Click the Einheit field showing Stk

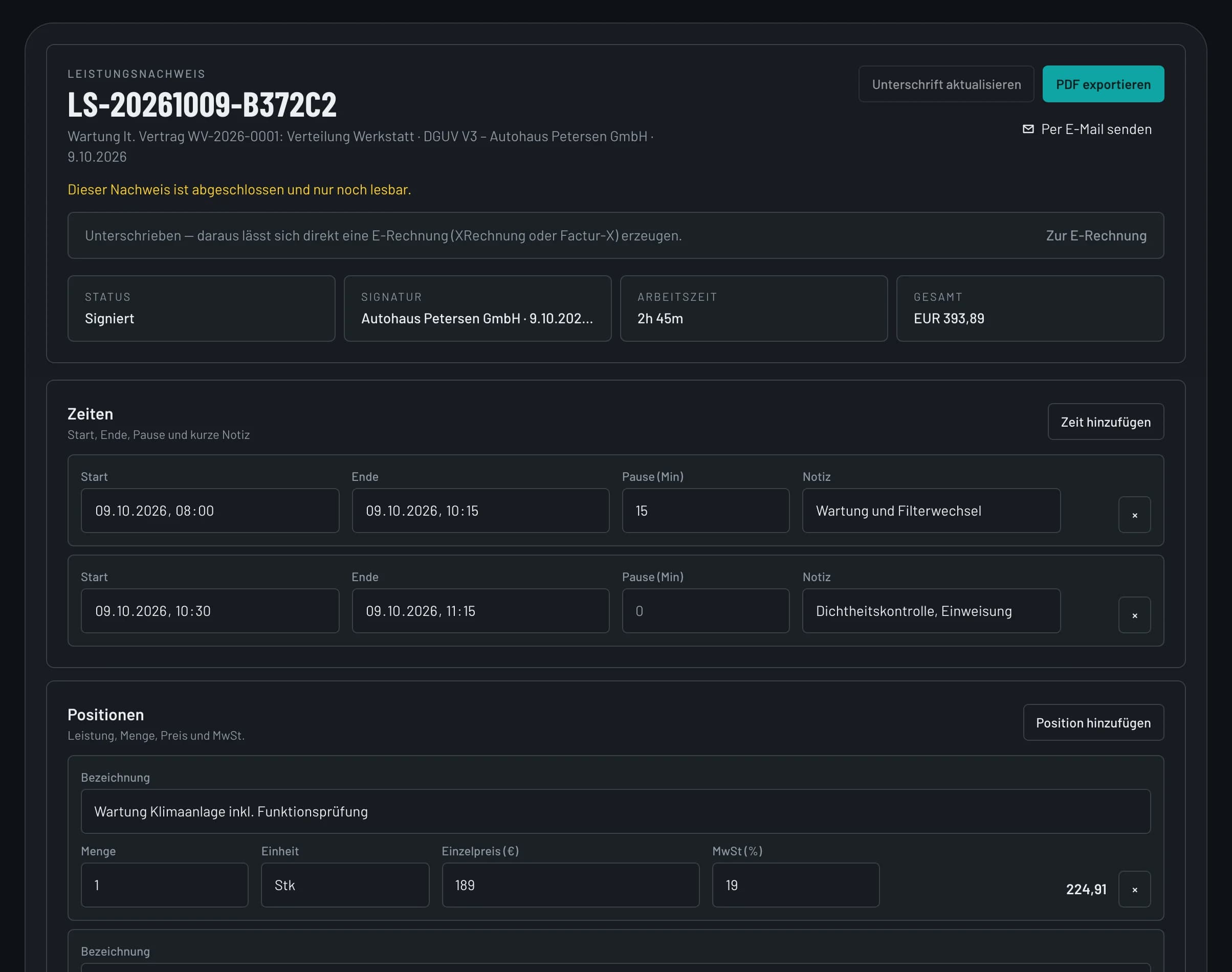(345, 885)
